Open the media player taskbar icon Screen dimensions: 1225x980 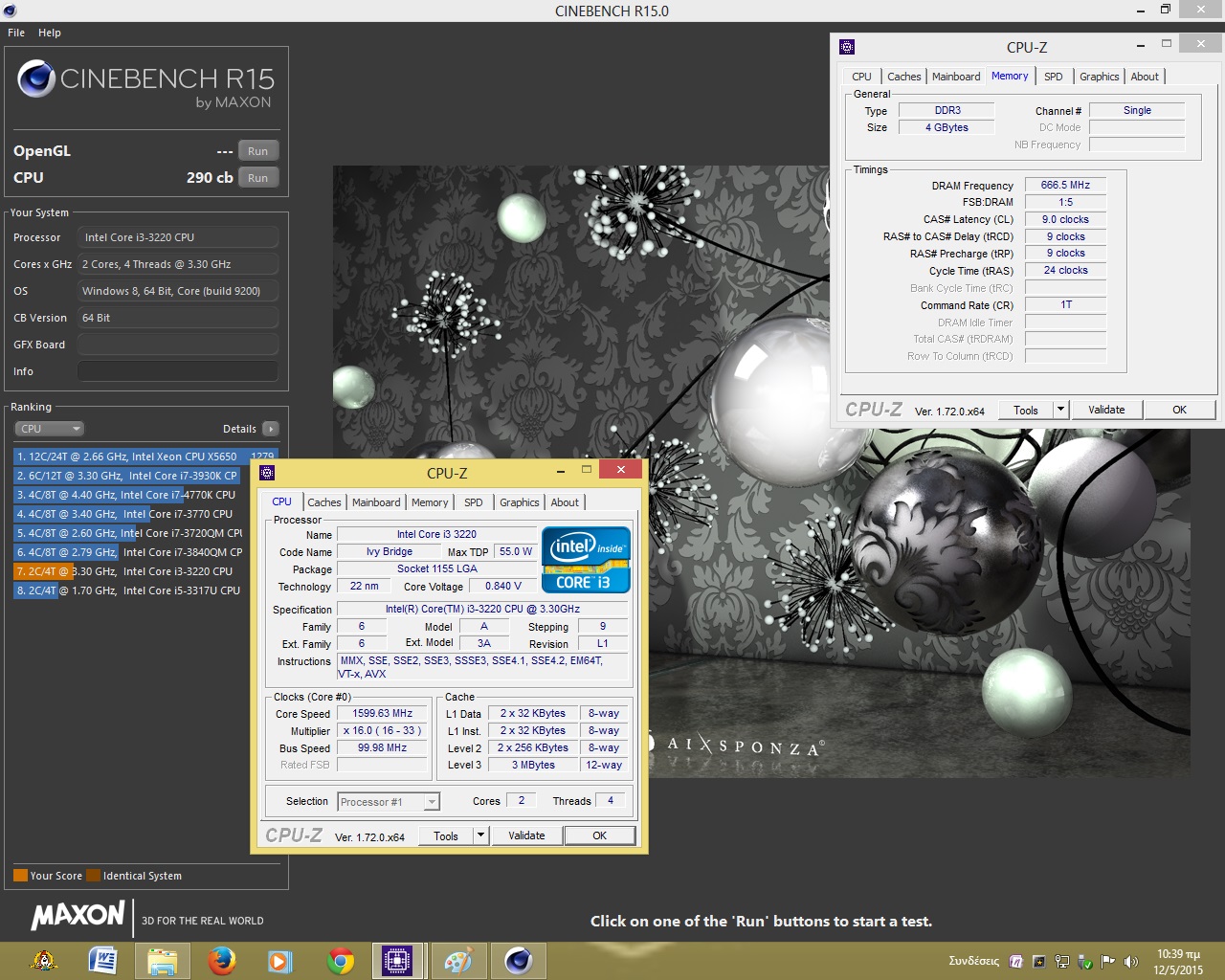[x=279, y=960]
